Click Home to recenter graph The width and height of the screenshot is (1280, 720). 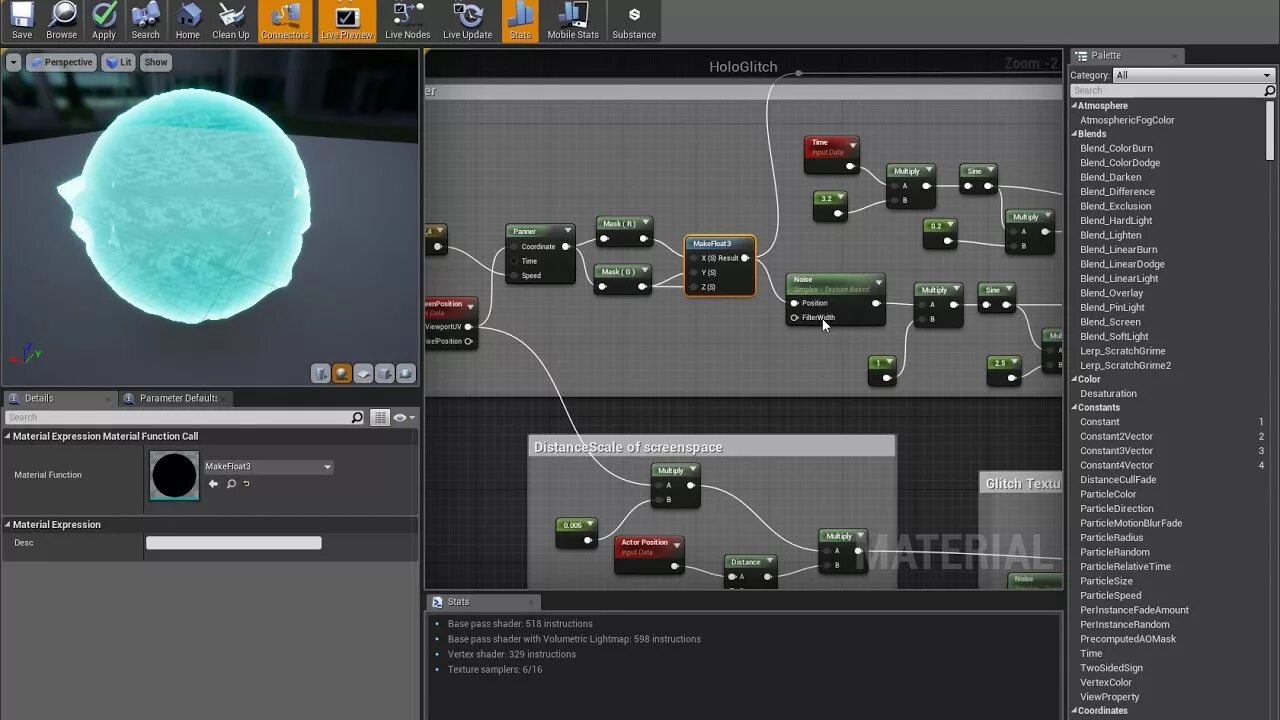click(x=188, y=21)
